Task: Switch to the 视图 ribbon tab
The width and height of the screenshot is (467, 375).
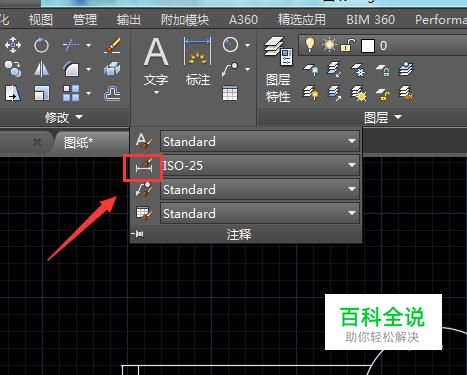Action: [x=41, y=20]
